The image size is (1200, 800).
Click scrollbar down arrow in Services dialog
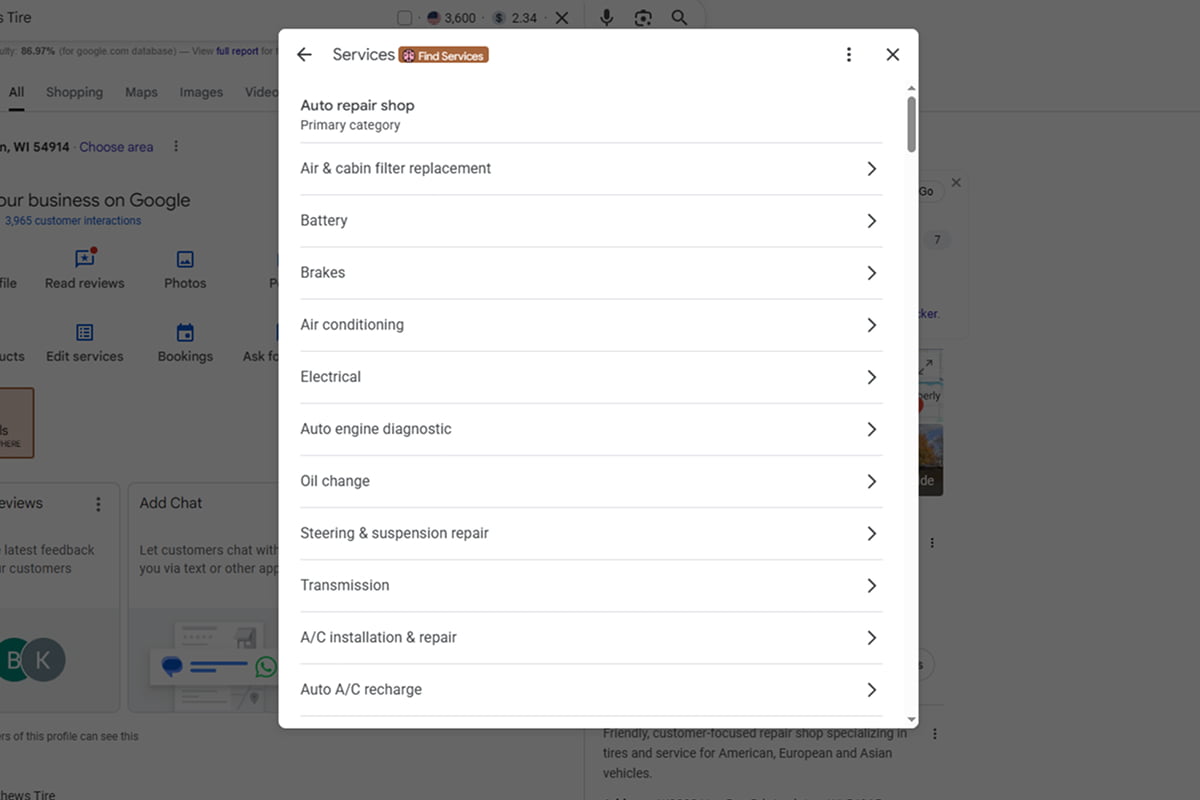click(911, 719)
